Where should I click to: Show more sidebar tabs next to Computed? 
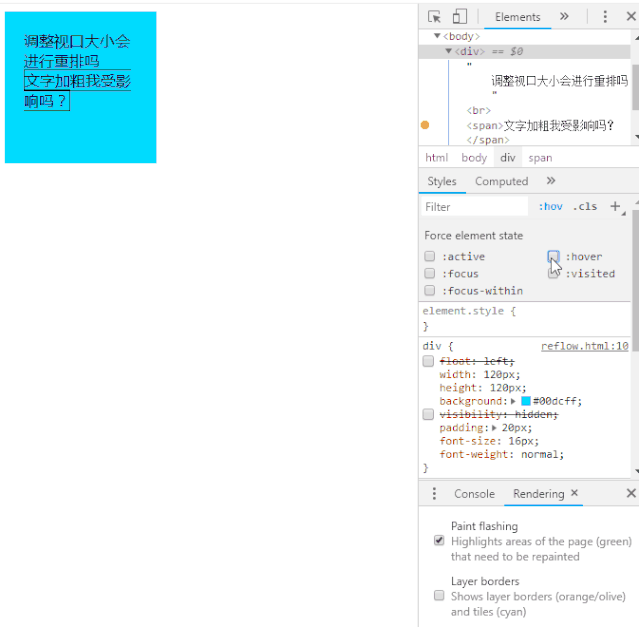[x=551, y=180]
